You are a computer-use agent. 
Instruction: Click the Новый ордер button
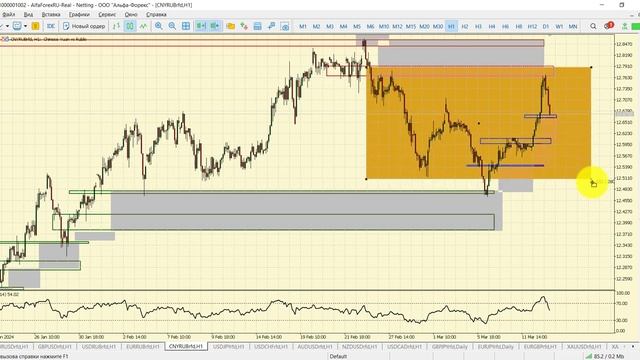coord(84,26)
